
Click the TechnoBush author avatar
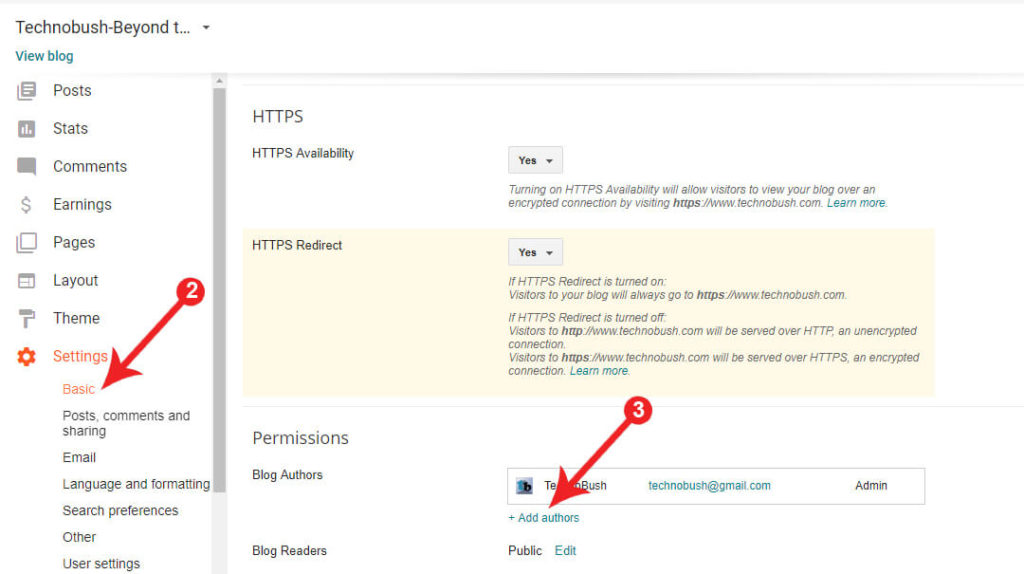pyautogui.click(x=524, y=486)
